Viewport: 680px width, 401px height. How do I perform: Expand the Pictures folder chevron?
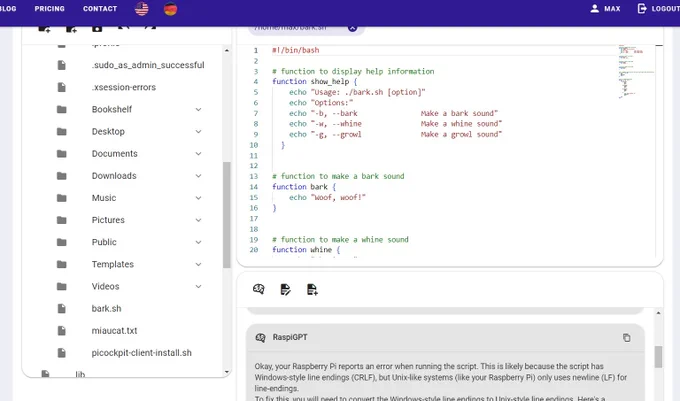pos(198,220)
